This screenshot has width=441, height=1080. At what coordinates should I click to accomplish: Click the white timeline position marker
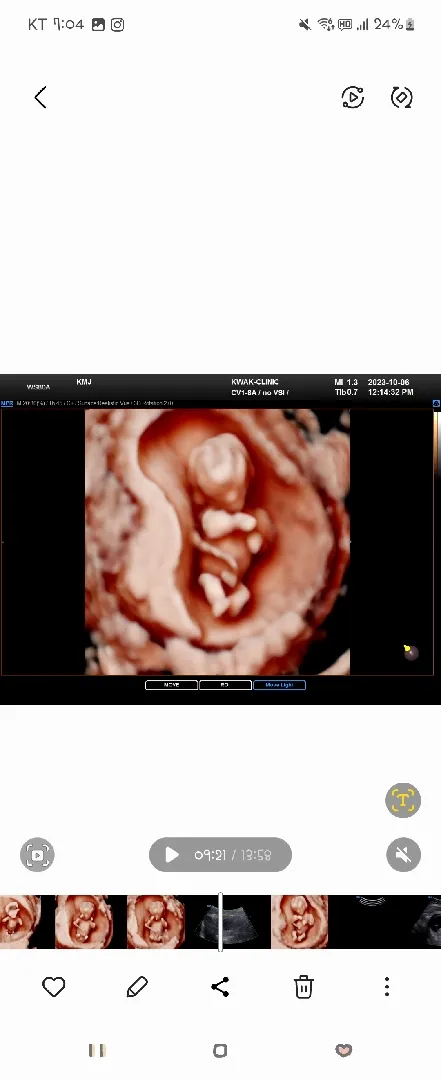[x=220, y=922]
